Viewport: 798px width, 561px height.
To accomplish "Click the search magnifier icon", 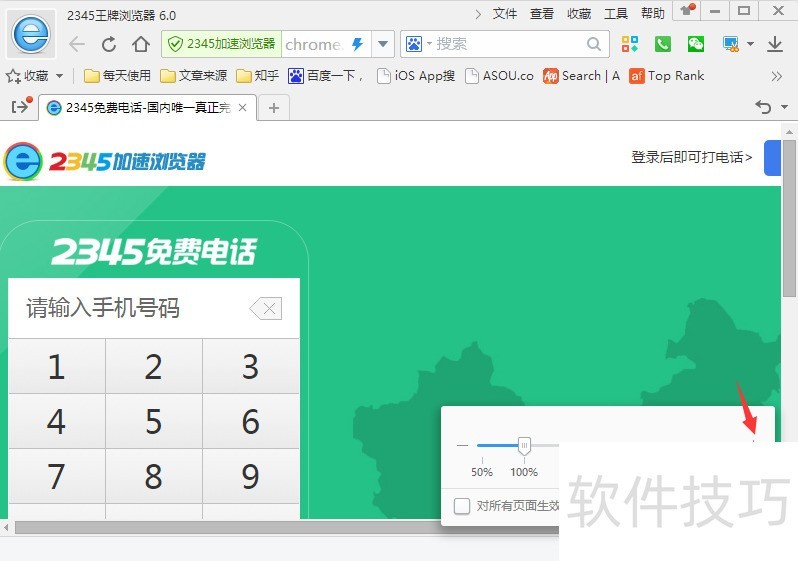I will [595, 44].
